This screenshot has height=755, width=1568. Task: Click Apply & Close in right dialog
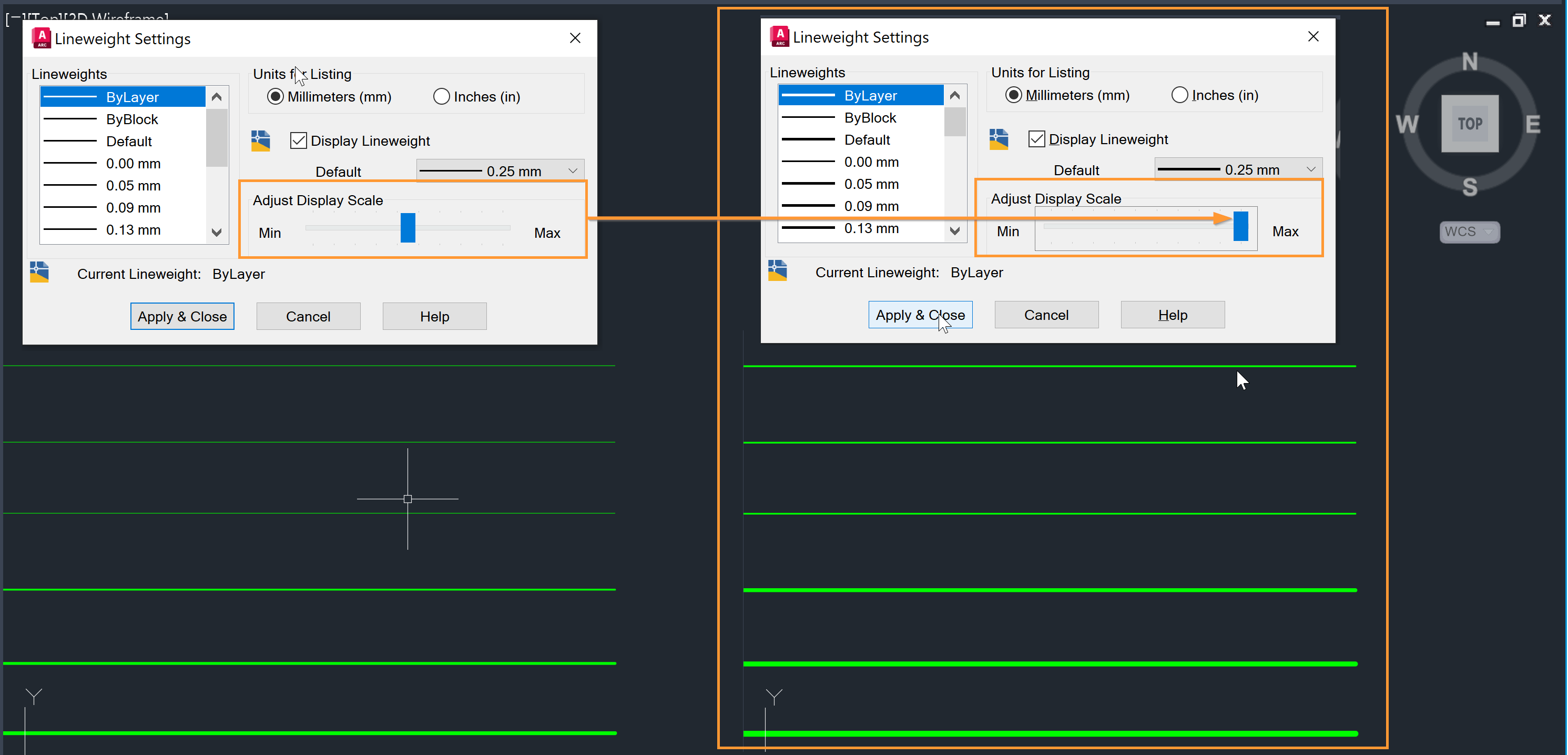pos(920,315)
